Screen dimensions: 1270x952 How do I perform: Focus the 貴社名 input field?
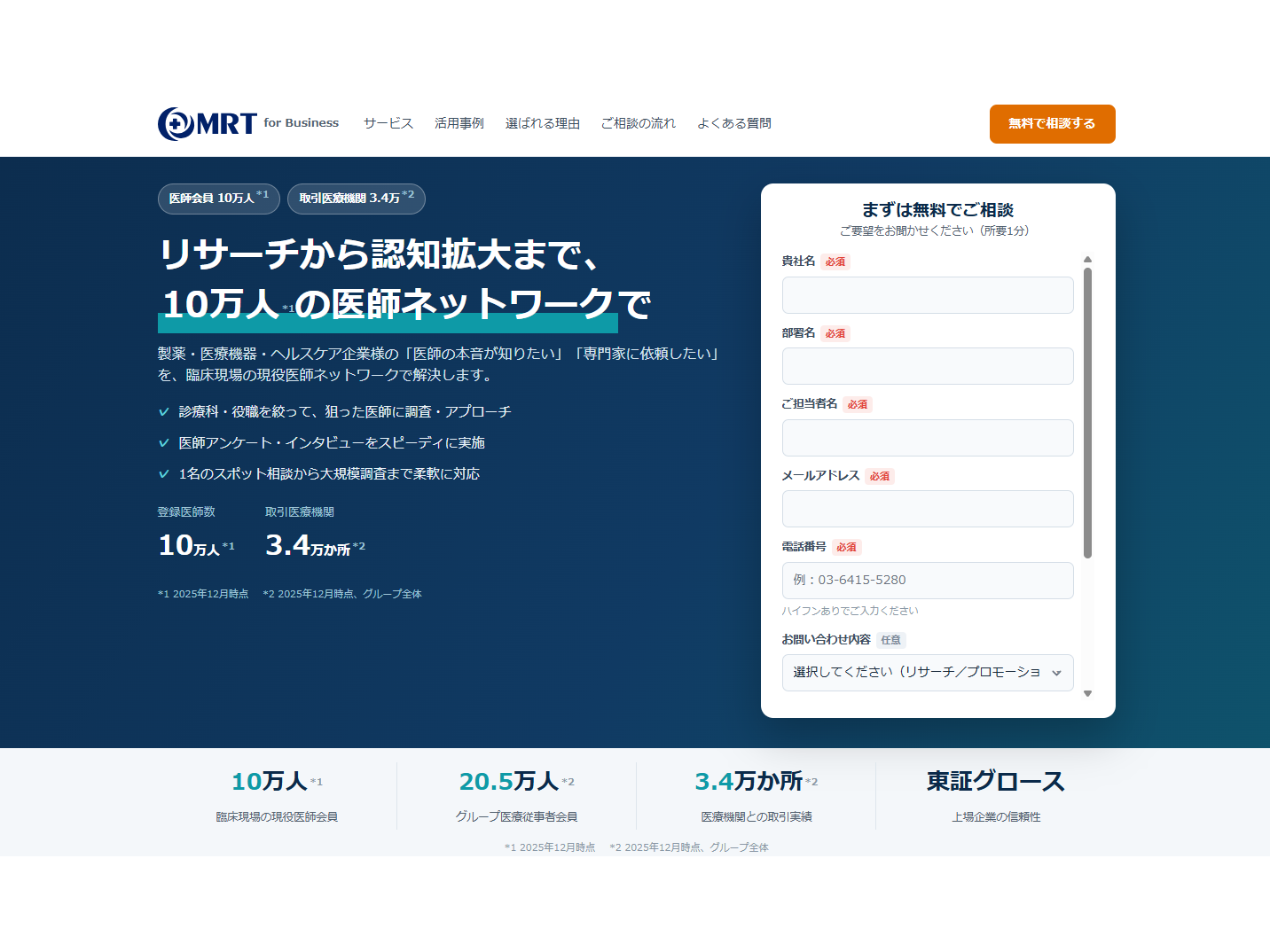[928, 295]
